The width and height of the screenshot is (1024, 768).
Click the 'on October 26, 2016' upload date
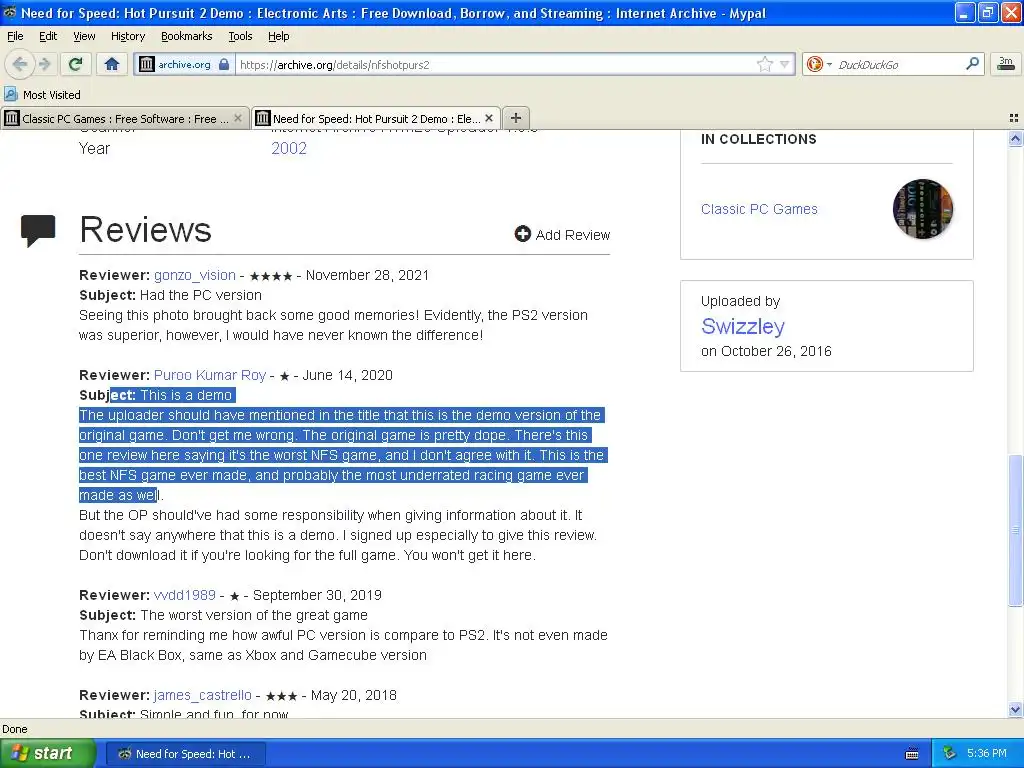[x=766, y=351]
